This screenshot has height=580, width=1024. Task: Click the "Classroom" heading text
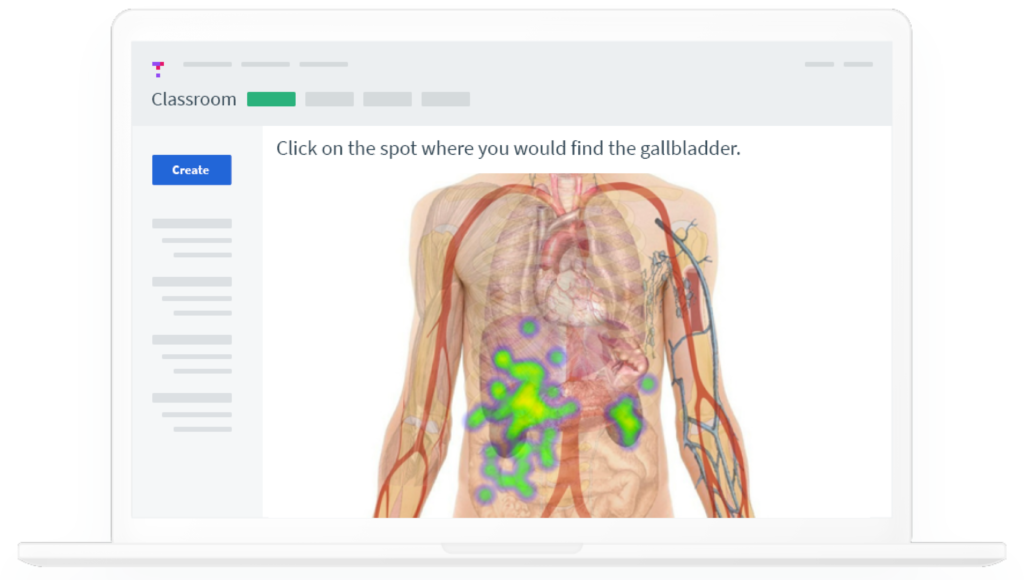(x=194, y=99)
